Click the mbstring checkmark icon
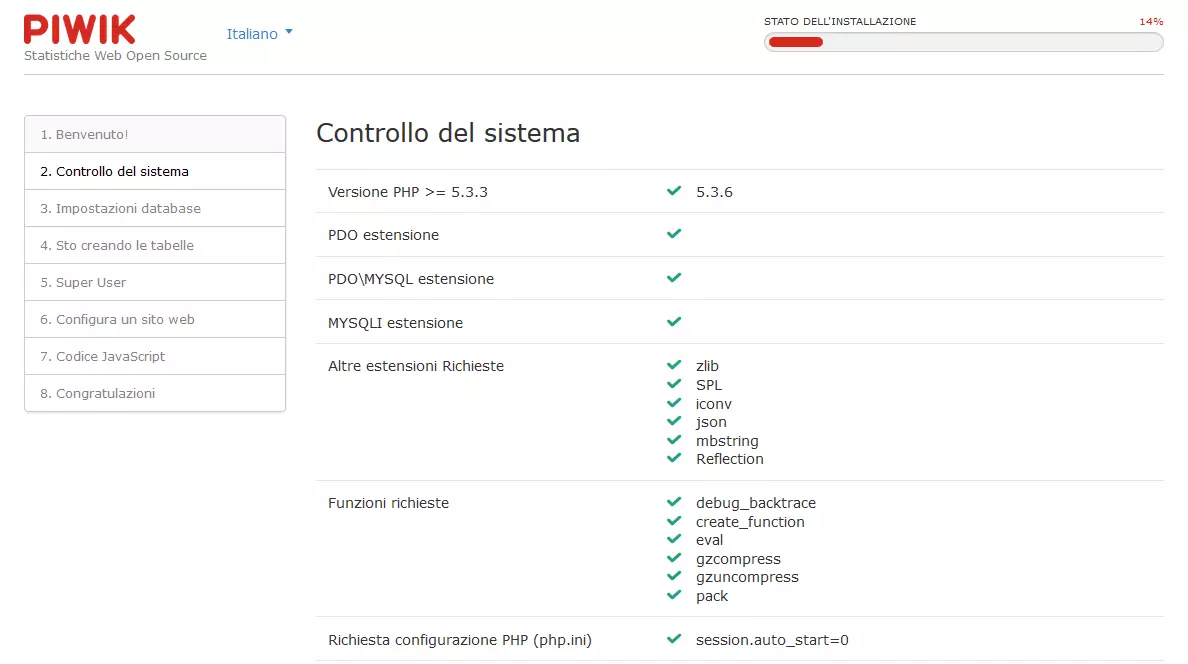The image size is (1188, 664). 674,440
